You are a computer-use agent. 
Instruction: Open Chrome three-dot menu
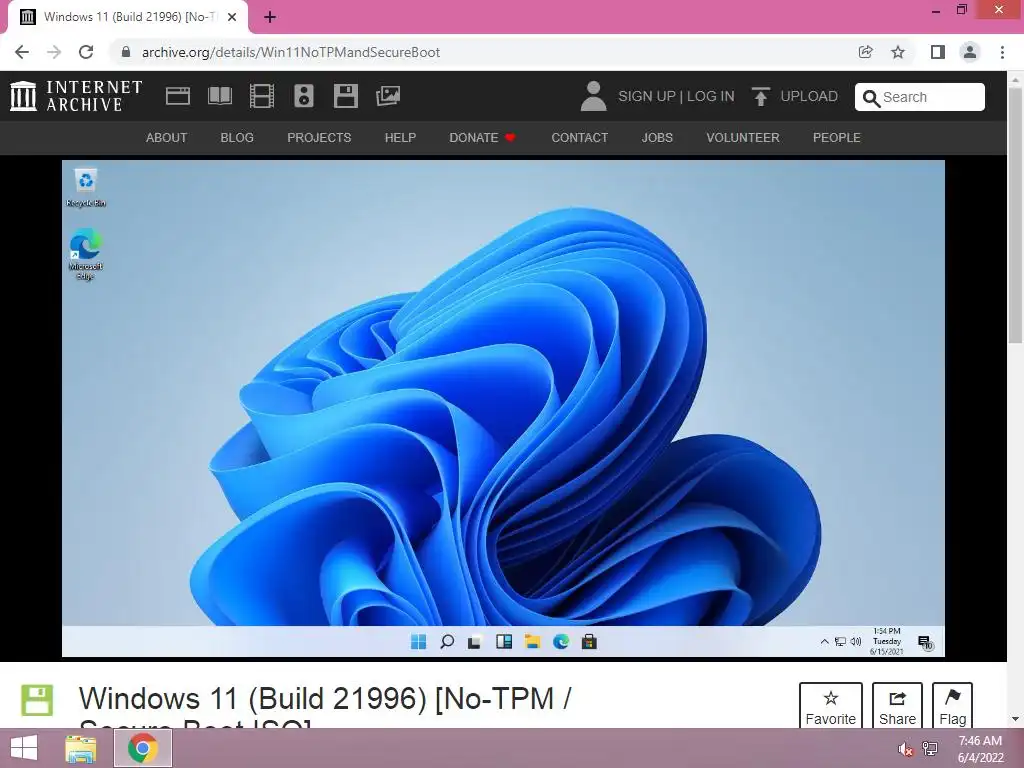point(1002,52)
